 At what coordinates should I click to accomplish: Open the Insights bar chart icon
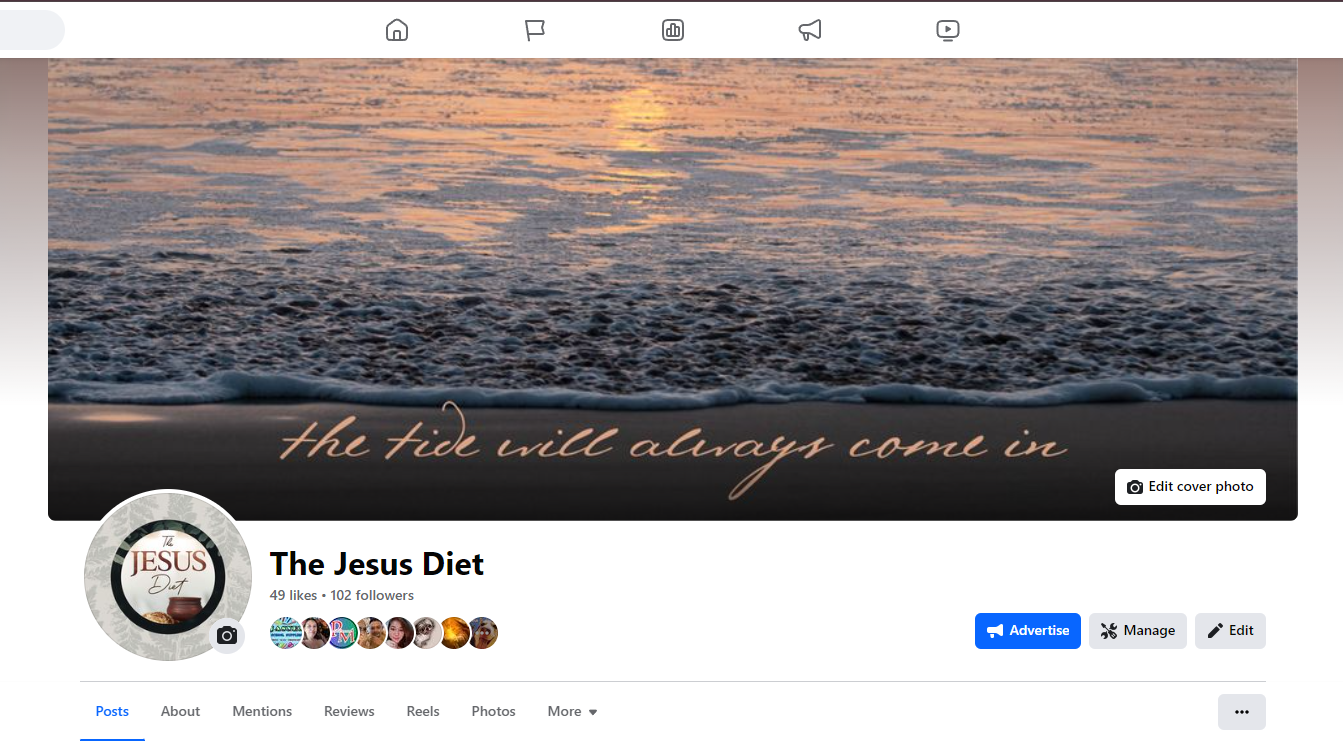point(673,30)
